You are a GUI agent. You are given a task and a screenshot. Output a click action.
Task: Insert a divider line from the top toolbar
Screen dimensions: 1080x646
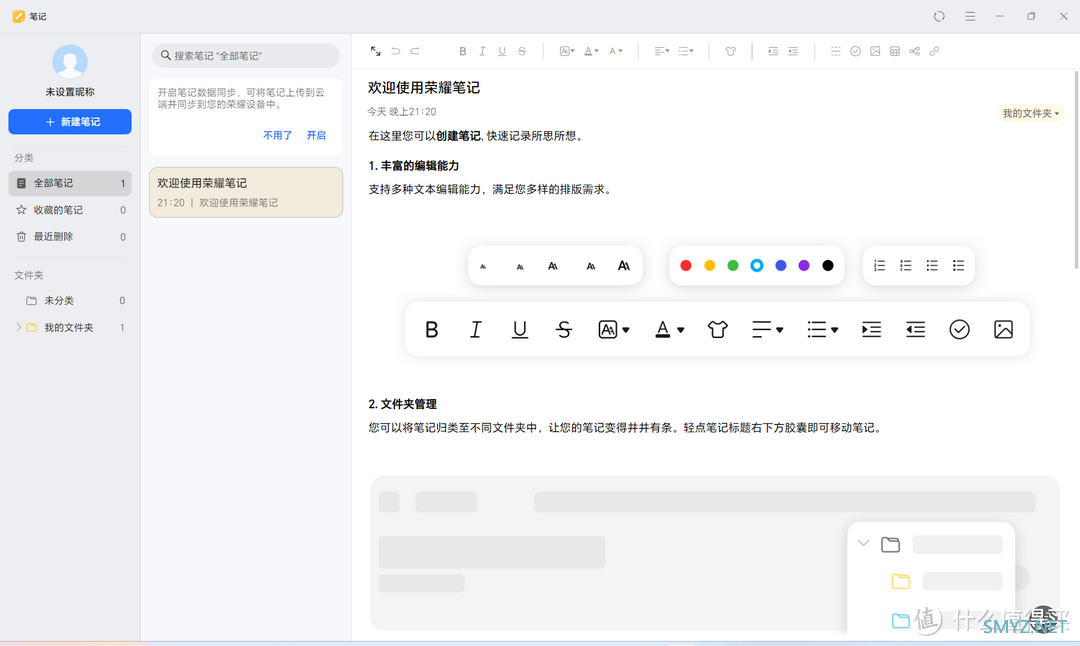pos(835,51)
